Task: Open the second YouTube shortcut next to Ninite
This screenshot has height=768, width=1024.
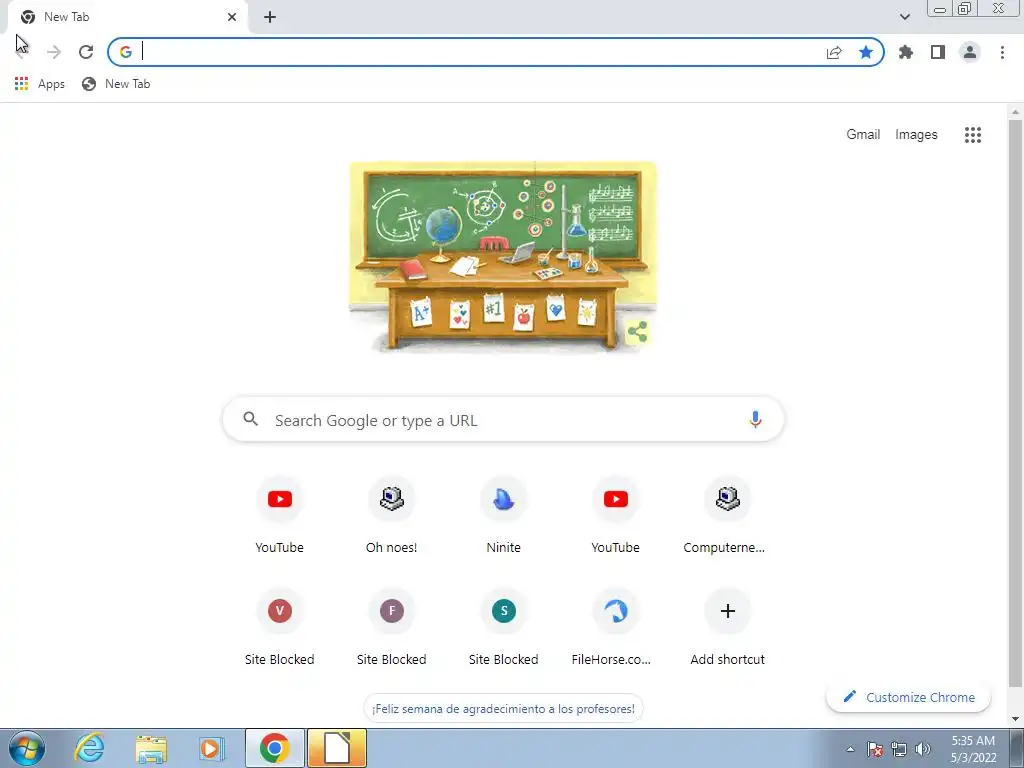Action: (x=615, y=517)
